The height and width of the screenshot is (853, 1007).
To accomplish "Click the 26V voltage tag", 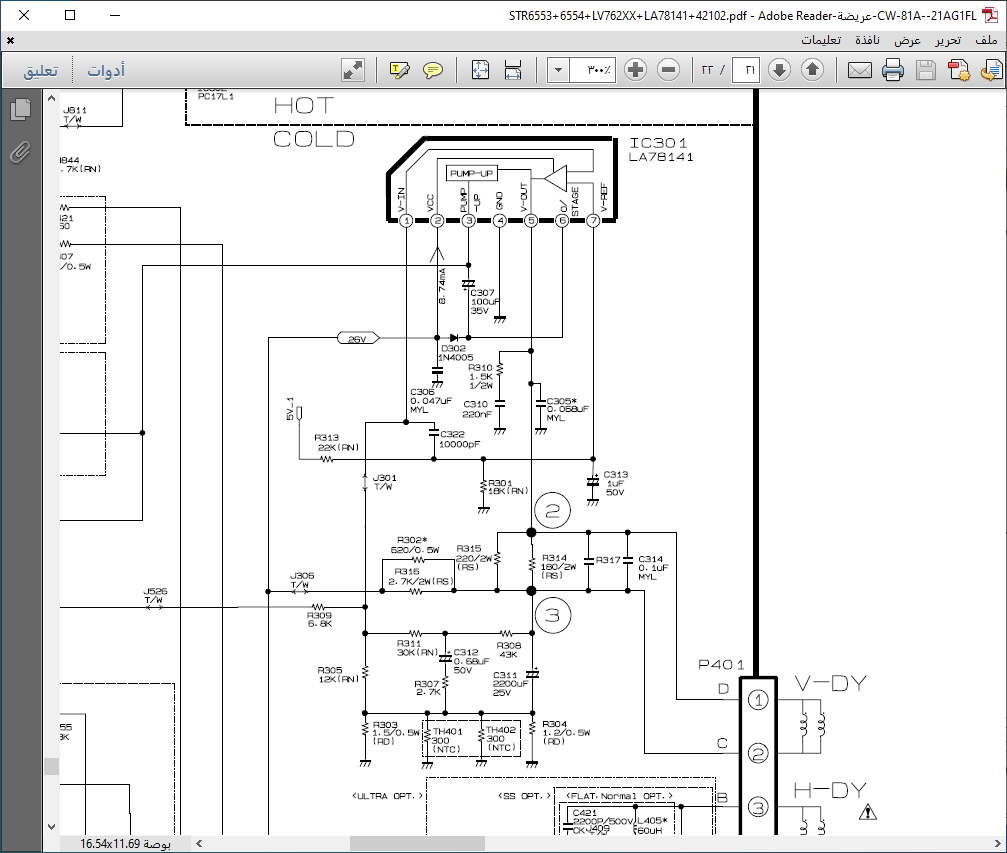I will click(x=358, y=338).
